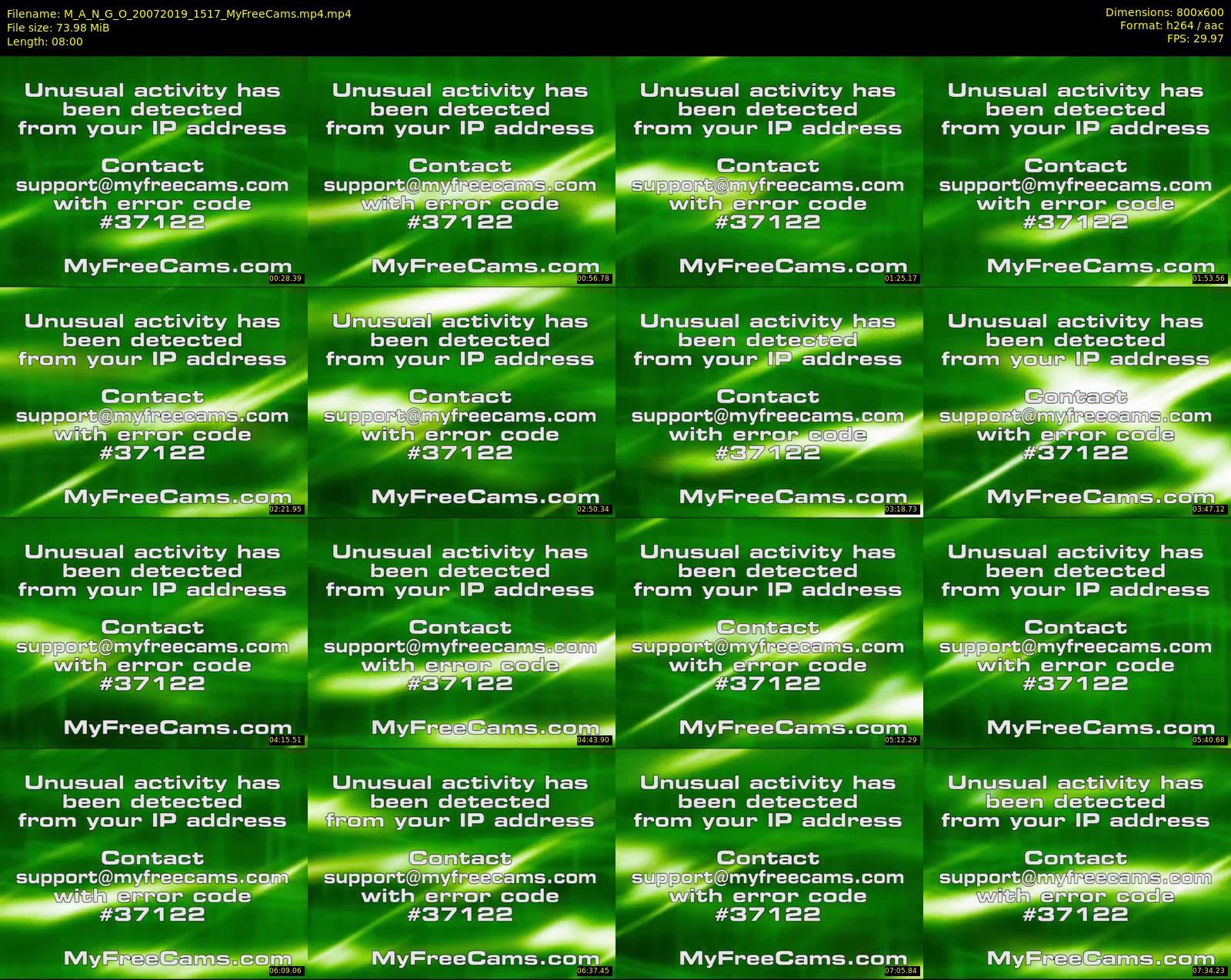Click the 'Format: h264 / aac' text
1231x980 pixels.
click(x=1172, y=25)
